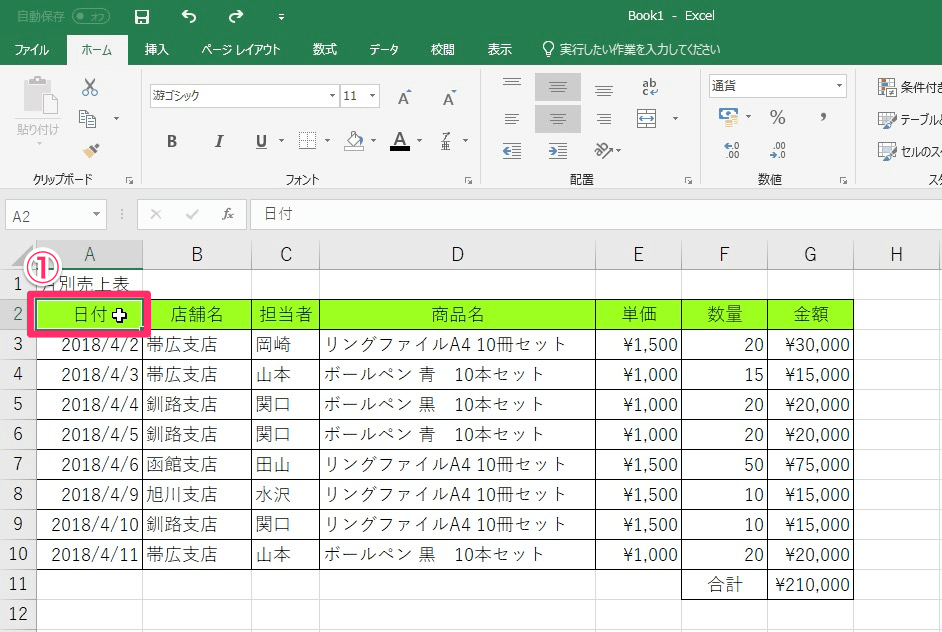Screen dimensions: 942x632
Task: Decrease font size with small A
Action: coord(449,97)
